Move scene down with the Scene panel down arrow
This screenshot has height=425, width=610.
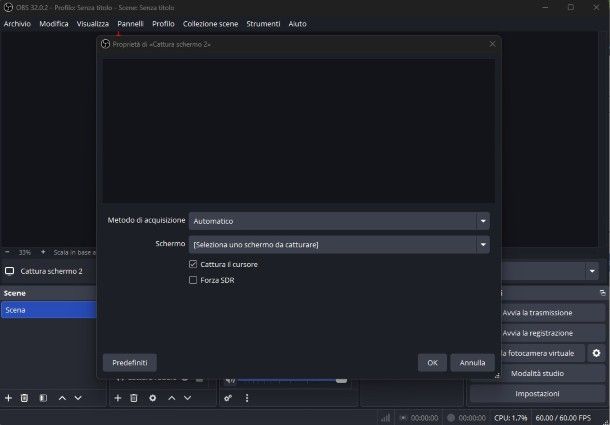coord(78,398)
